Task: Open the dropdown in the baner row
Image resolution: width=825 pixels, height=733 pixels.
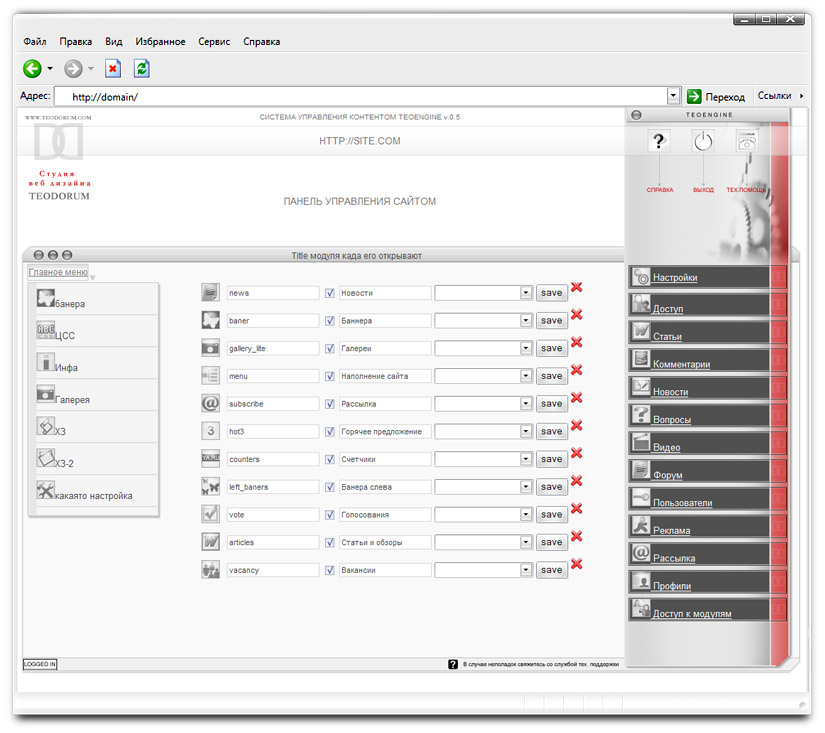Action: coord(526,321)
